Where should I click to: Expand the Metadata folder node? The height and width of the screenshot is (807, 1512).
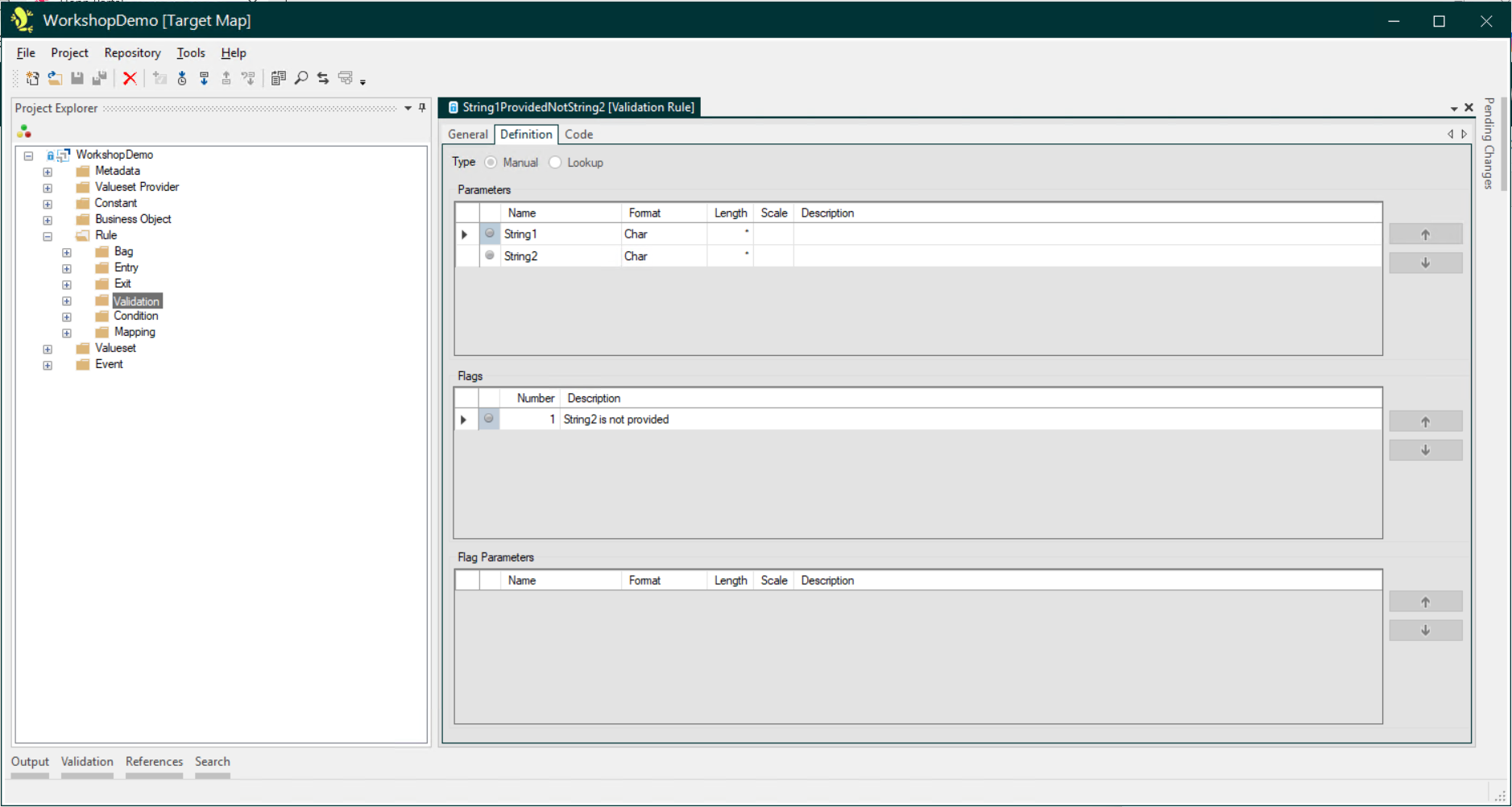(x=48, y=172)
